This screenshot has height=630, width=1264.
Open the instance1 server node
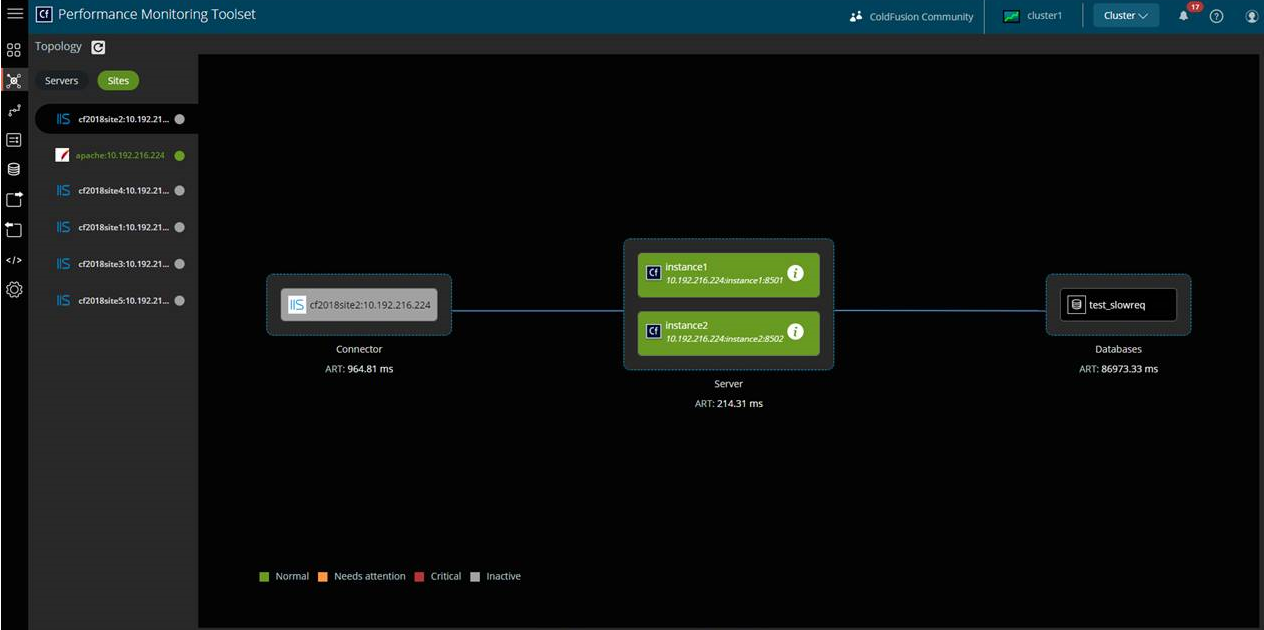point(729,274)
